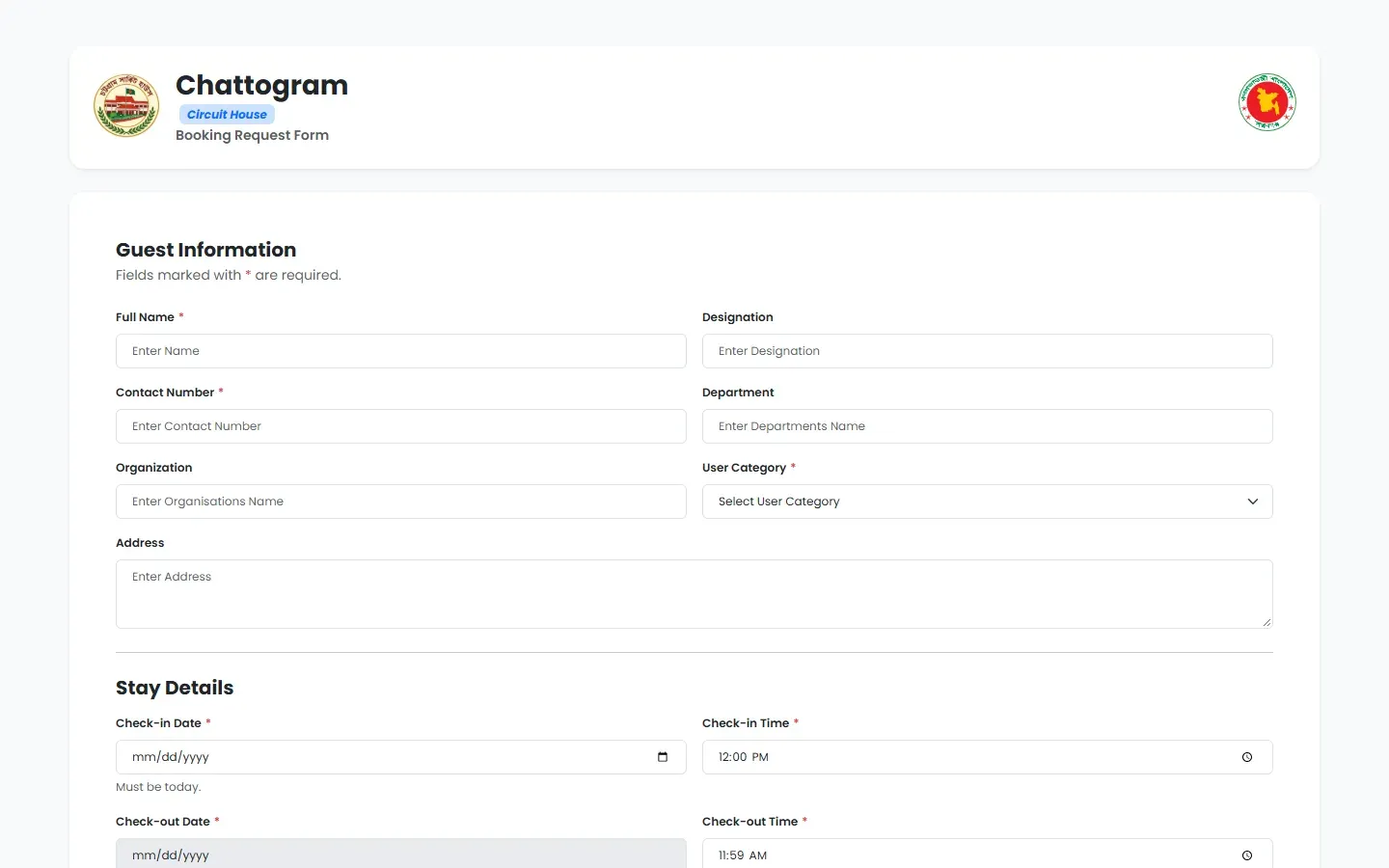Click the Check-in Date mm/dd/yyyy field
The height and width of the screenshot is (868, 1389).
[400, 757]
